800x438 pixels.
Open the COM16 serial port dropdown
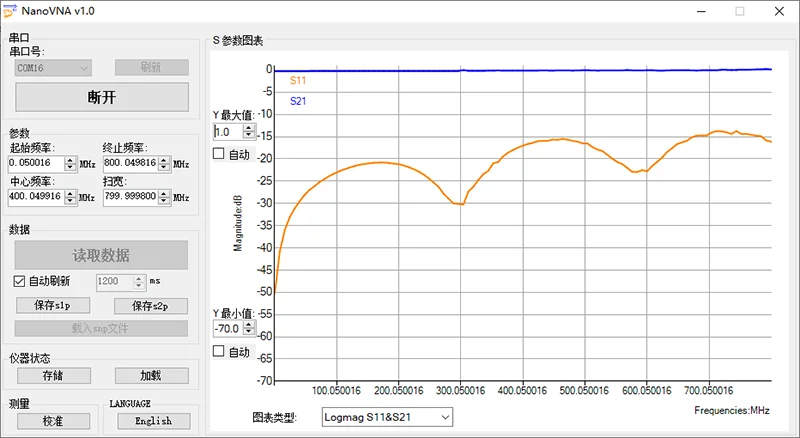tap(53, 68)
